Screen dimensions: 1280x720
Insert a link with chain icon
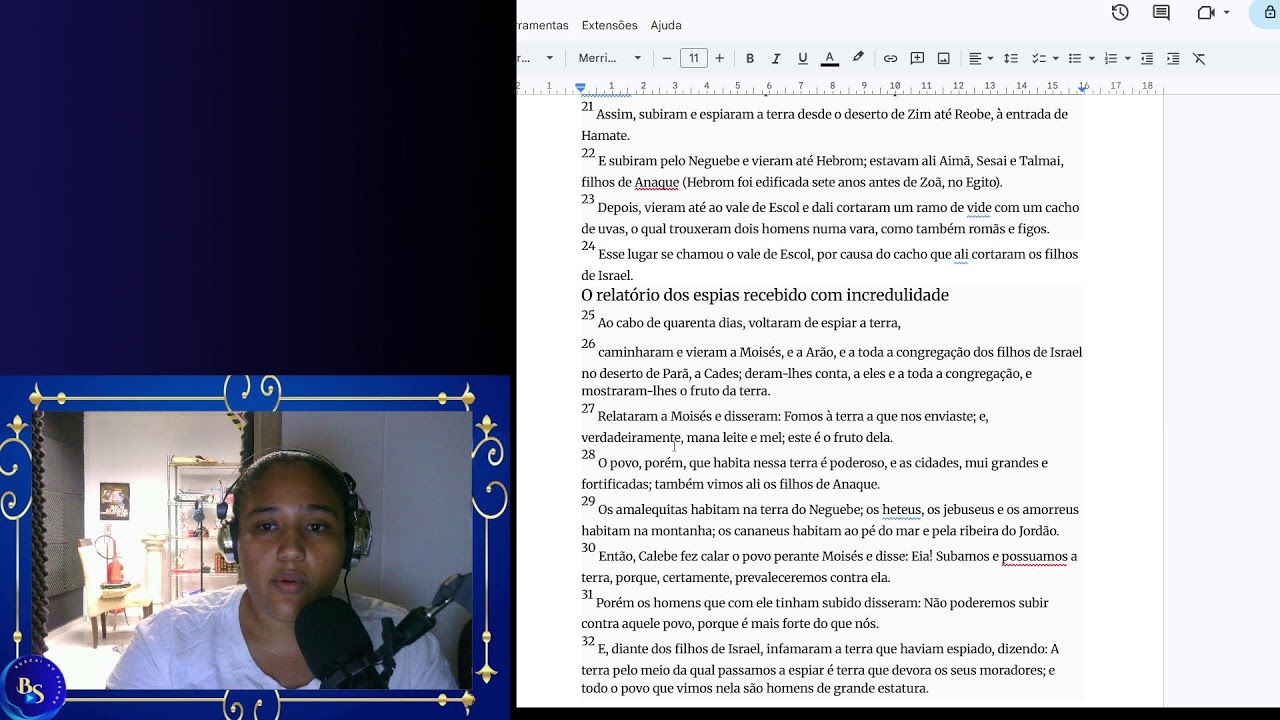(890, 58)
